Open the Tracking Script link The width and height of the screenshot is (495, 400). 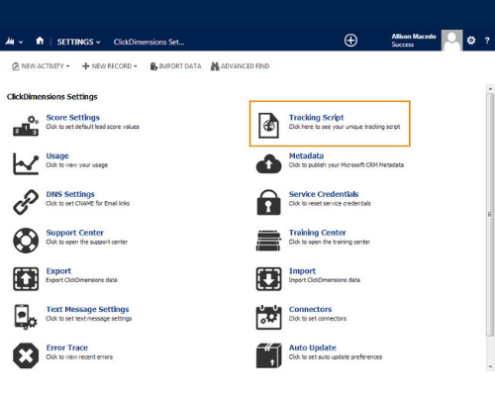tap(316, 117)
